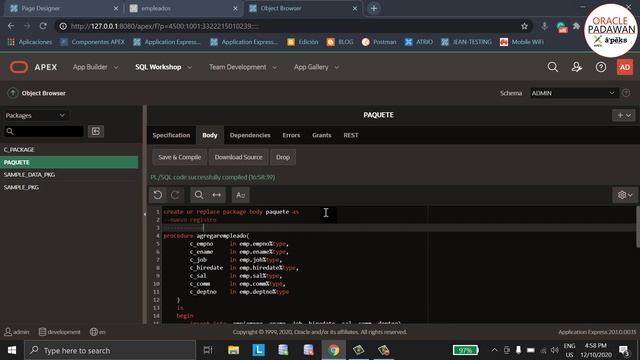
Task: Open the REST tab
Action: pyautogui.click(x=351, y=135)
